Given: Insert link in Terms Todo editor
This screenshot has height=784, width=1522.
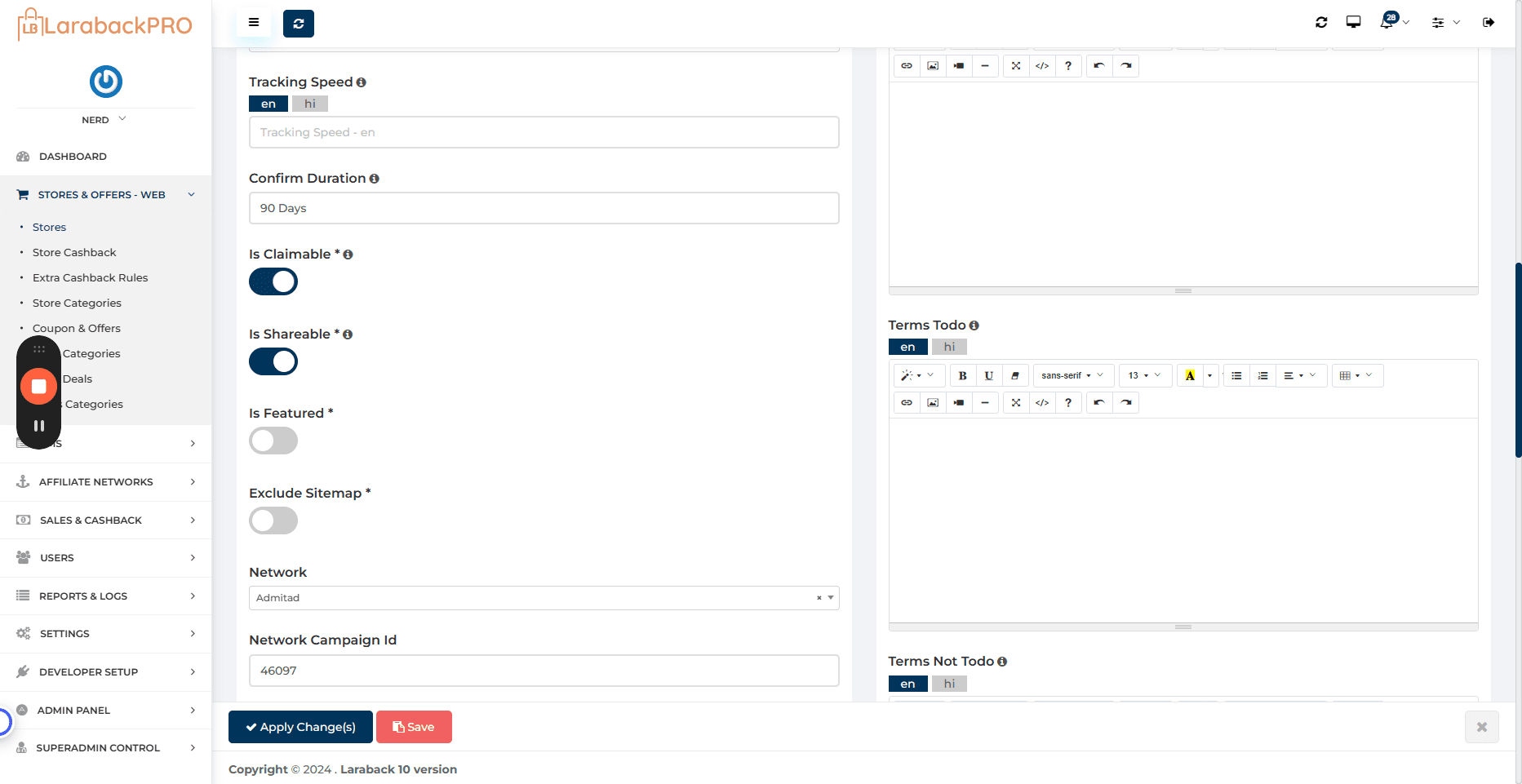Looking at the screenshot, I should click(x=907, y=402).
